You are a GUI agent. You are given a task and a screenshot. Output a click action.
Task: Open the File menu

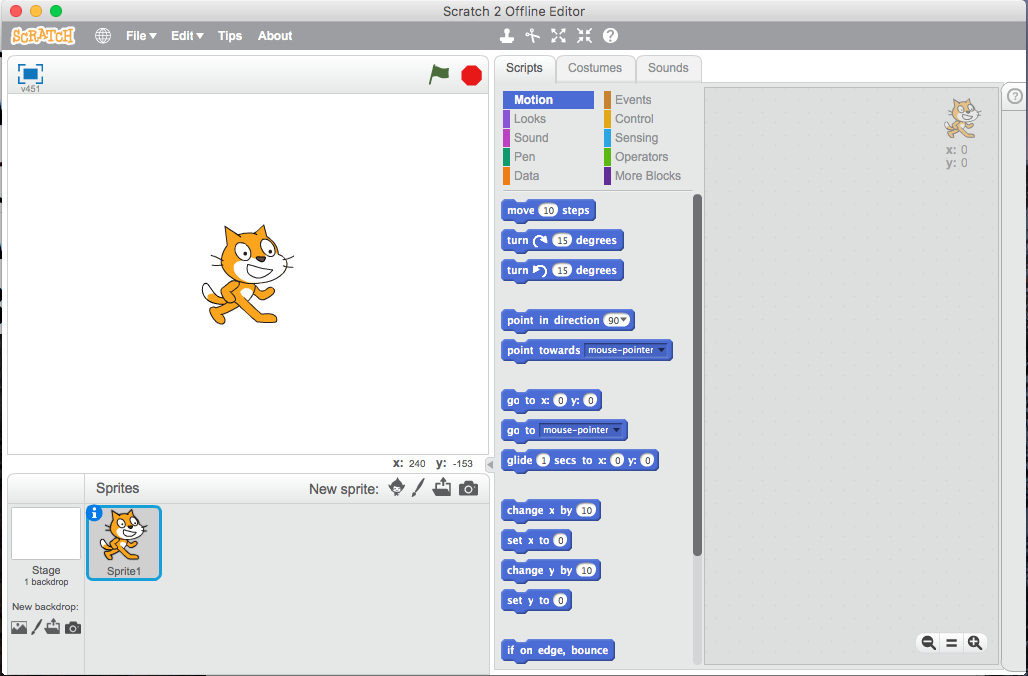pyautogui.click(x=141, y=36)
